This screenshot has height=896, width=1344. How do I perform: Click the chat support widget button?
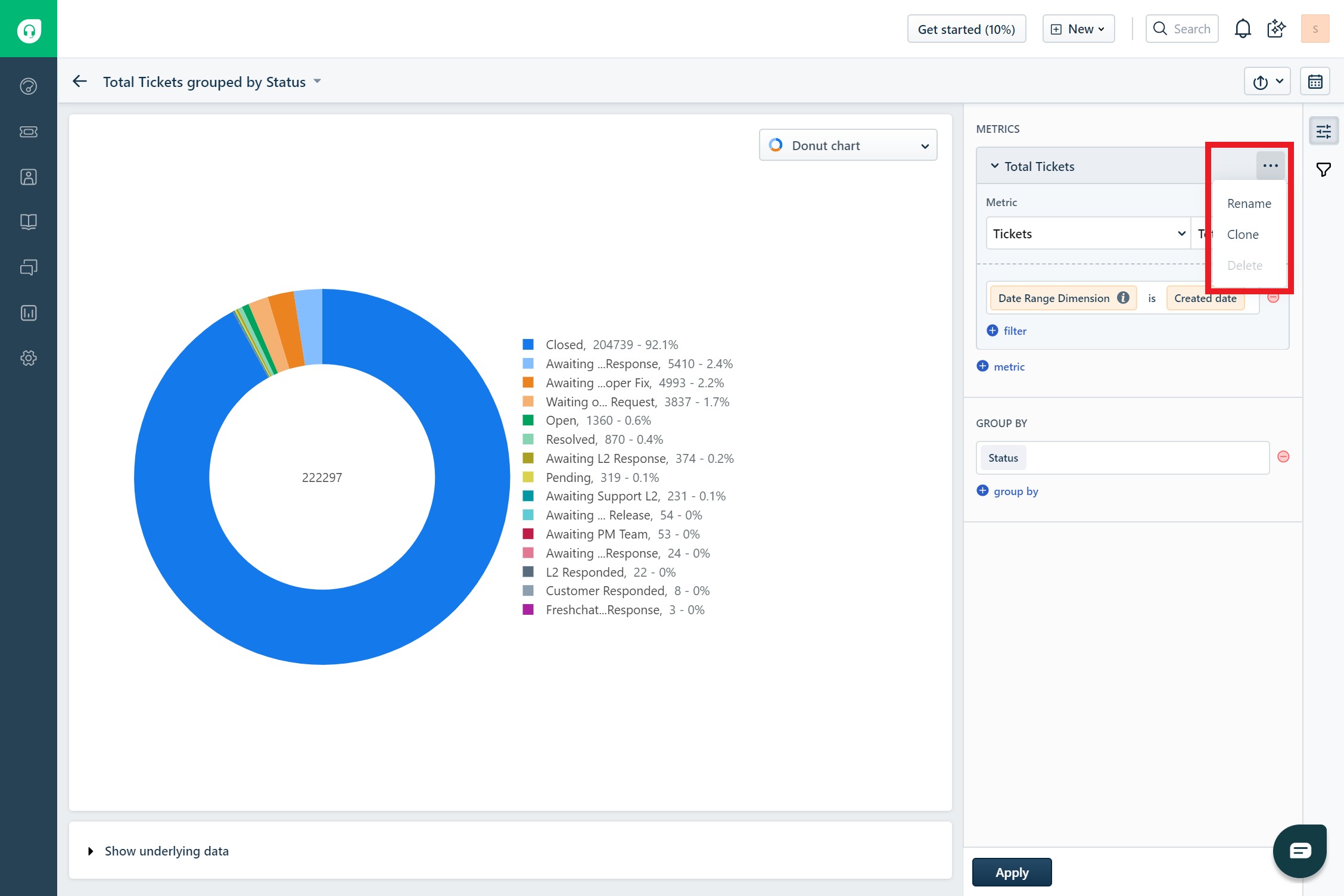click(x=1299, y=850)
